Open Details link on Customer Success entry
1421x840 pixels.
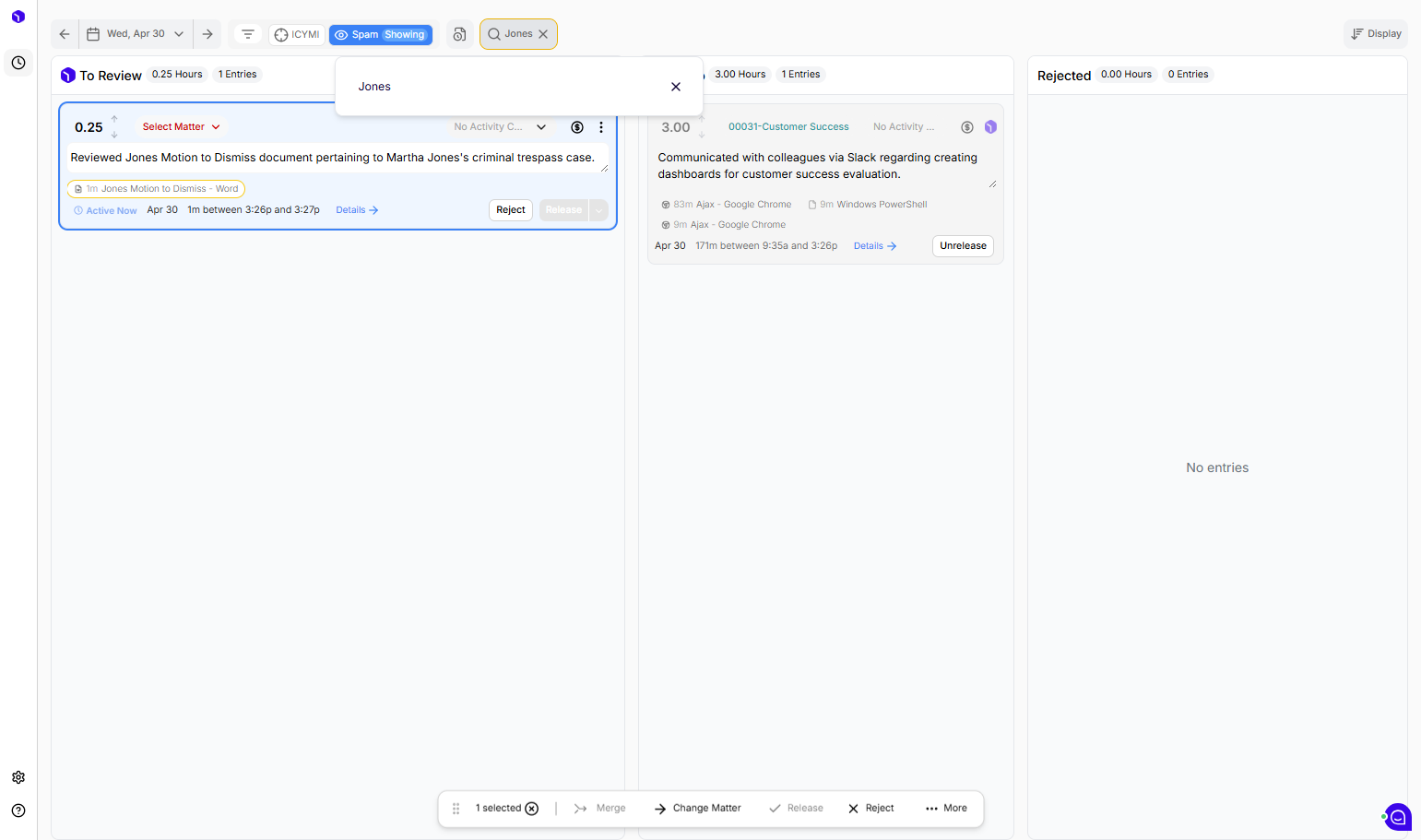tap(875, 246)
